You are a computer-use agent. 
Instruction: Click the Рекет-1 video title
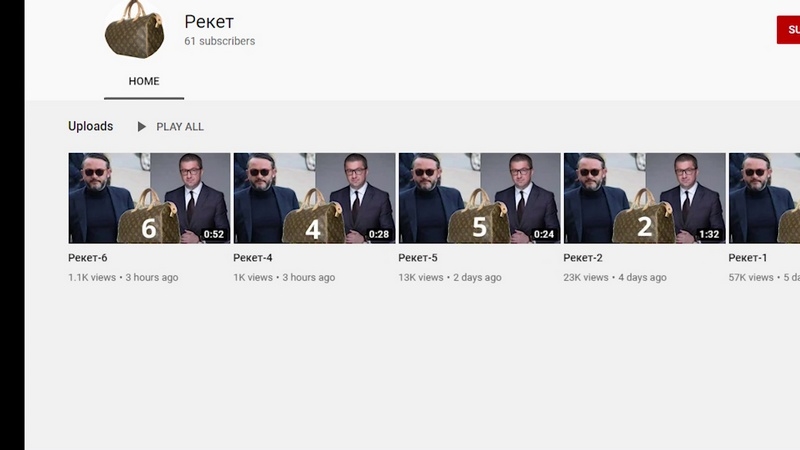(747, 258)
